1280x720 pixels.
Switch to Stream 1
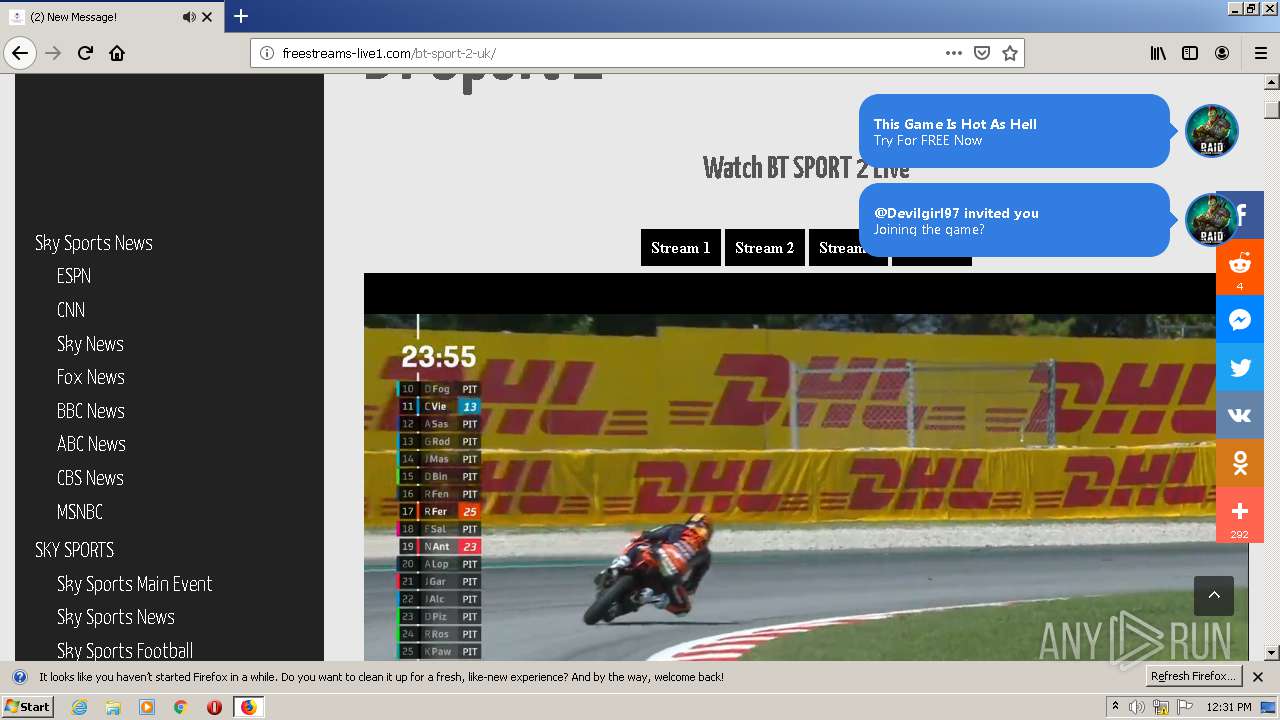click(x=681, y=248)
